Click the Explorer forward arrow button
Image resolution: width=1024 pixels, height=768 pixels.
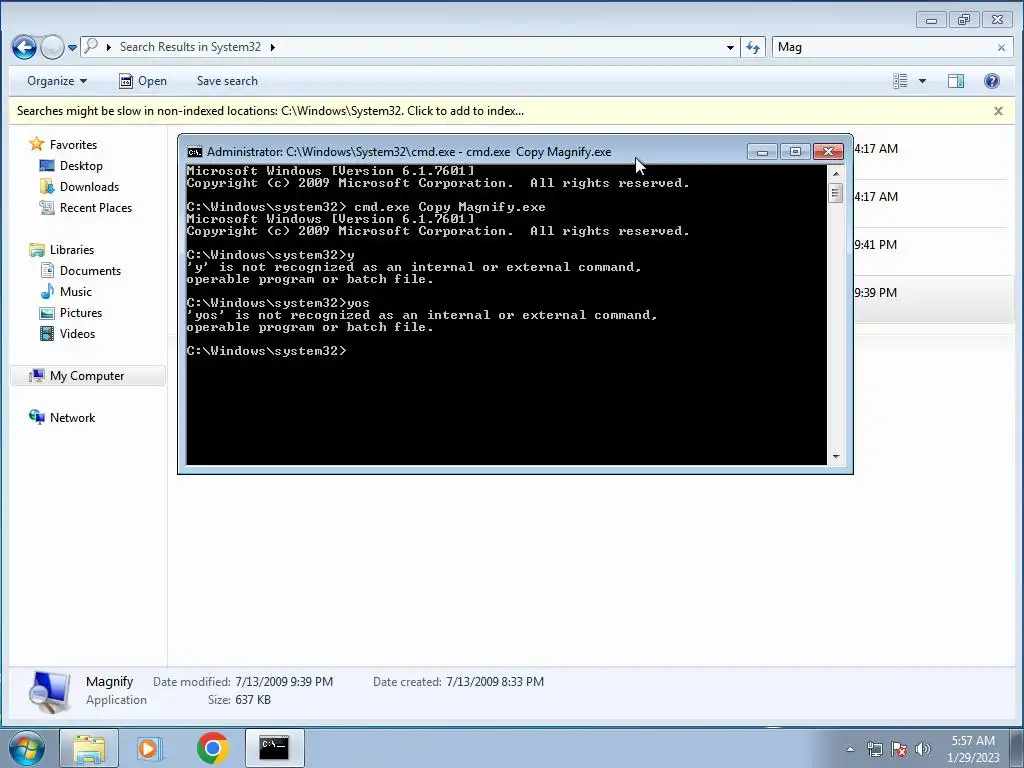(x=52, y=47)
